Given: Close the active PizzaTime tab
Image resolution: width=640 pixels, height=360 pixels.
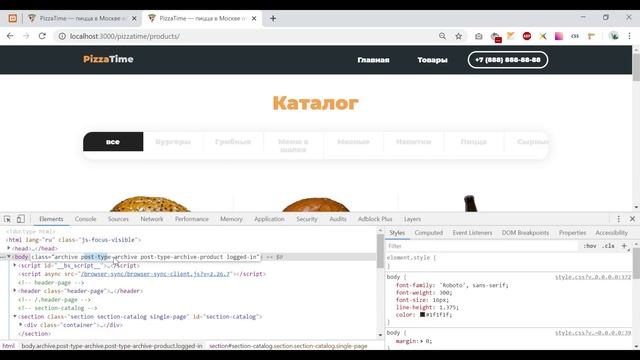Looking at the screenshot, I should point(254,18).
